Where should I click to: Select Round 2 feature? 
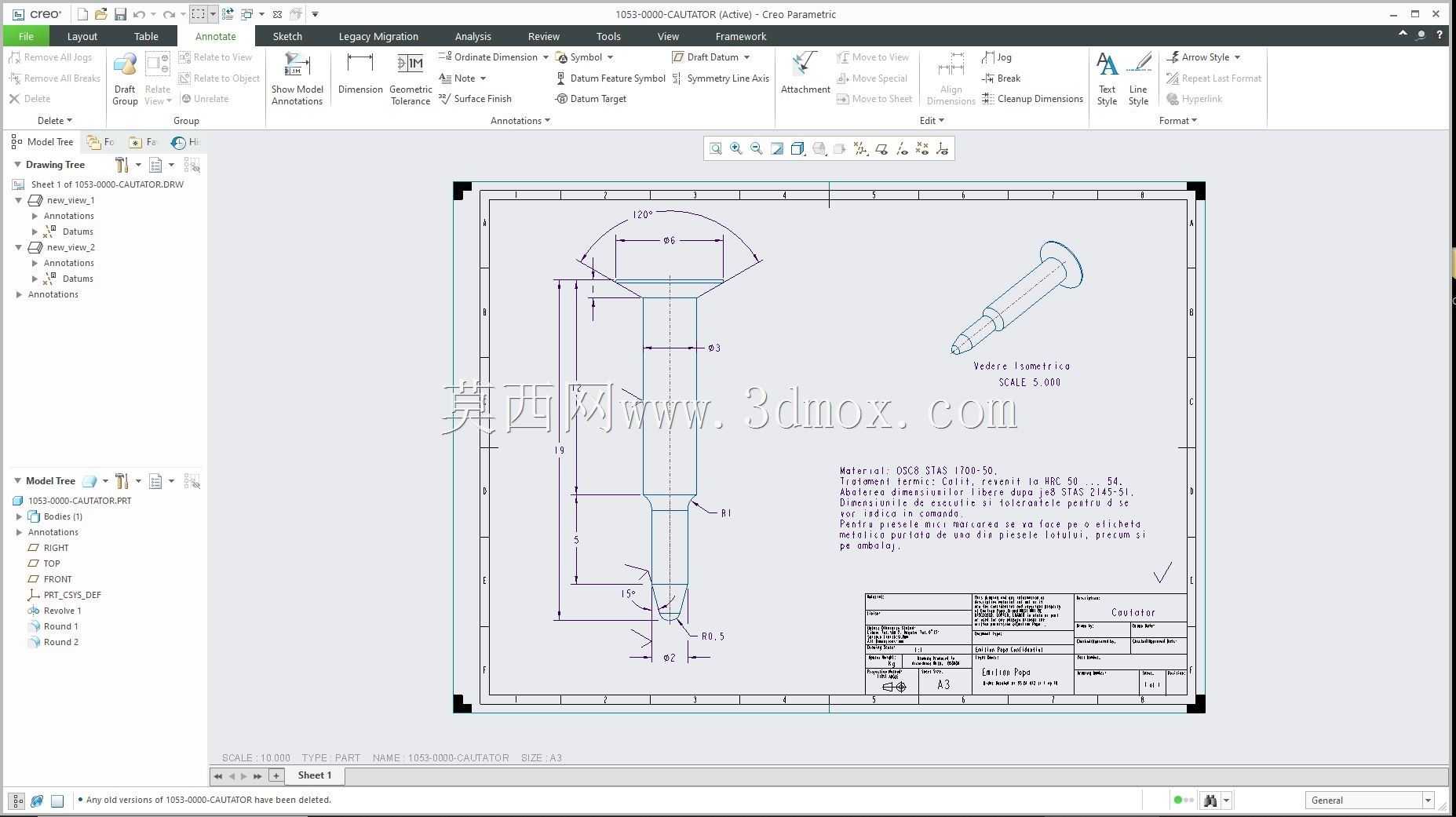coord(53,642)
